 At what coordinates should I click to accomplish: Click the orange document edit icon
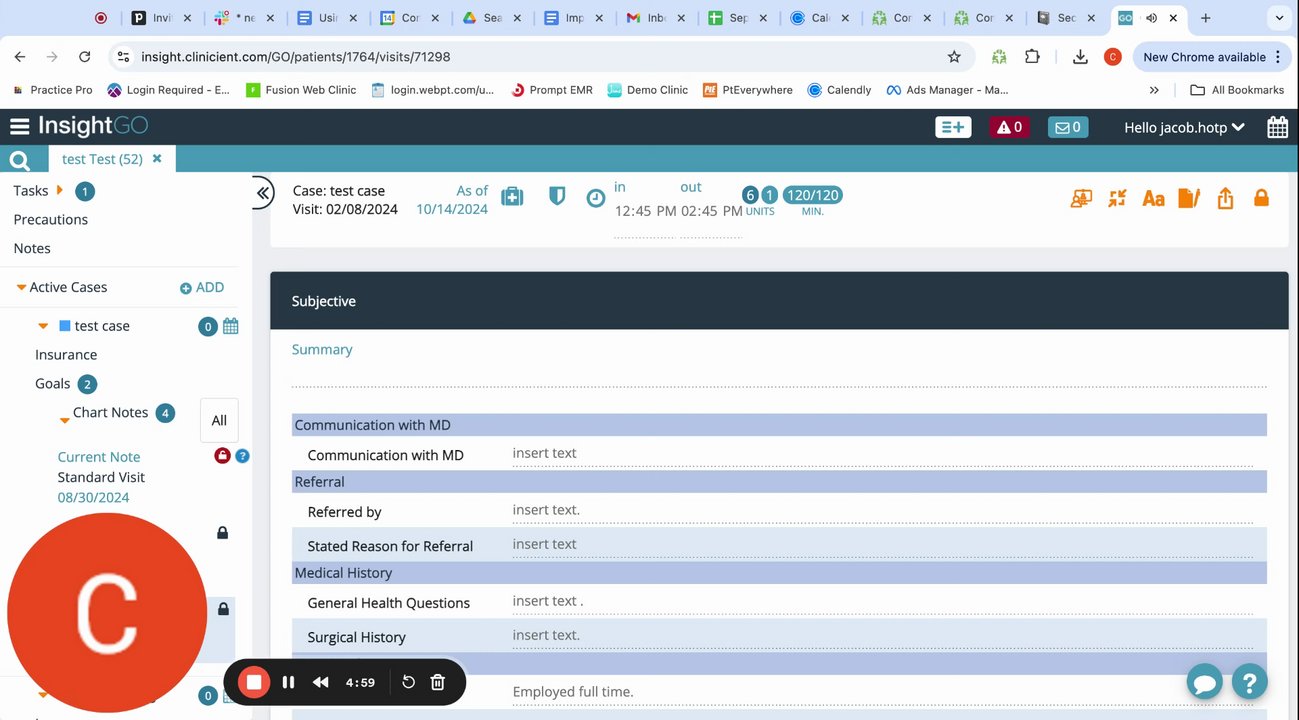click(1189, 198)
